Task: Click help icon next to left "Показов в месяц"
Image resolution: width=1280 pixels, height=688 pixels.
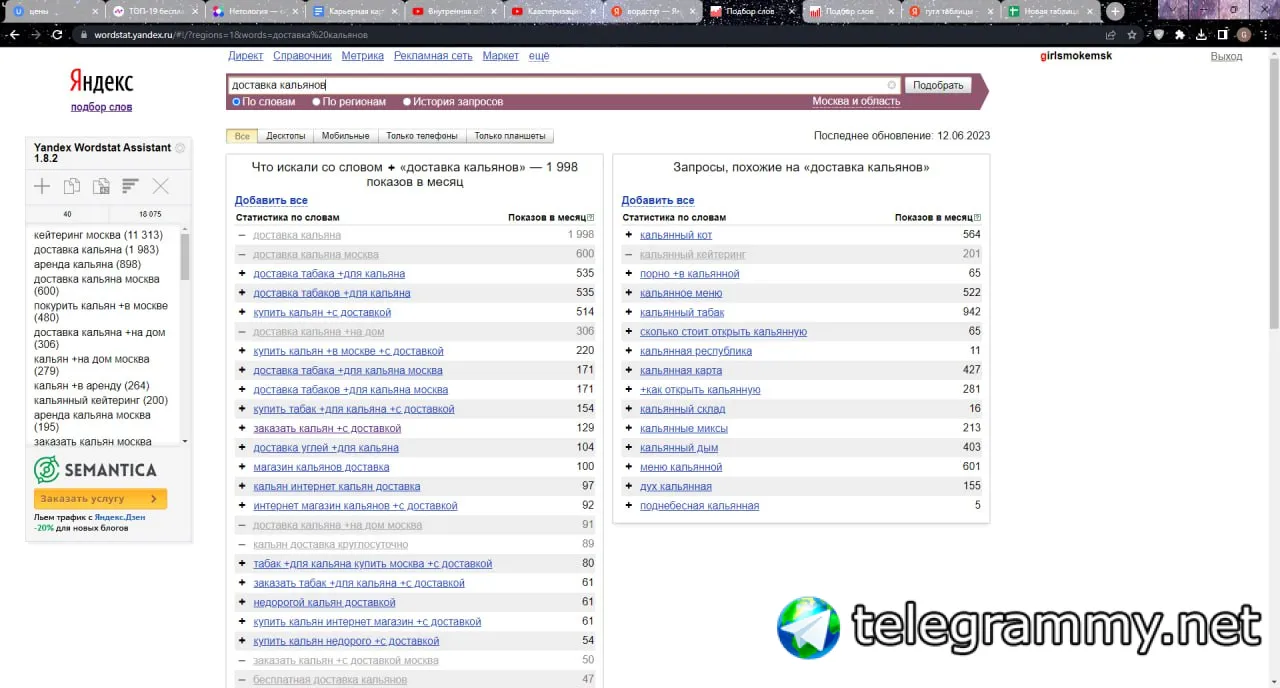Action: (x=591, y=217)
